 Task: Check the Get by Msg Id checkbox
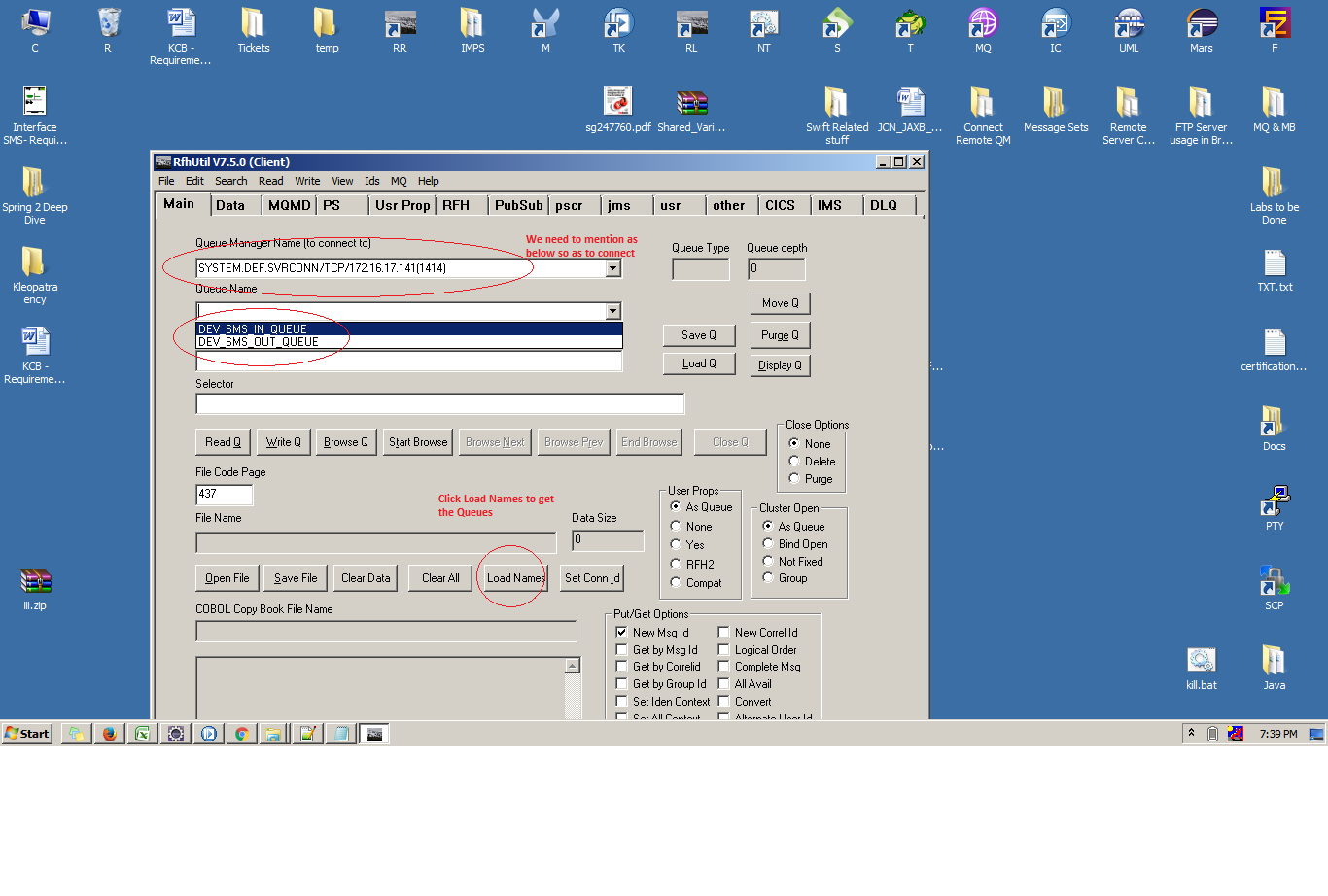click(x=621, y=650)
